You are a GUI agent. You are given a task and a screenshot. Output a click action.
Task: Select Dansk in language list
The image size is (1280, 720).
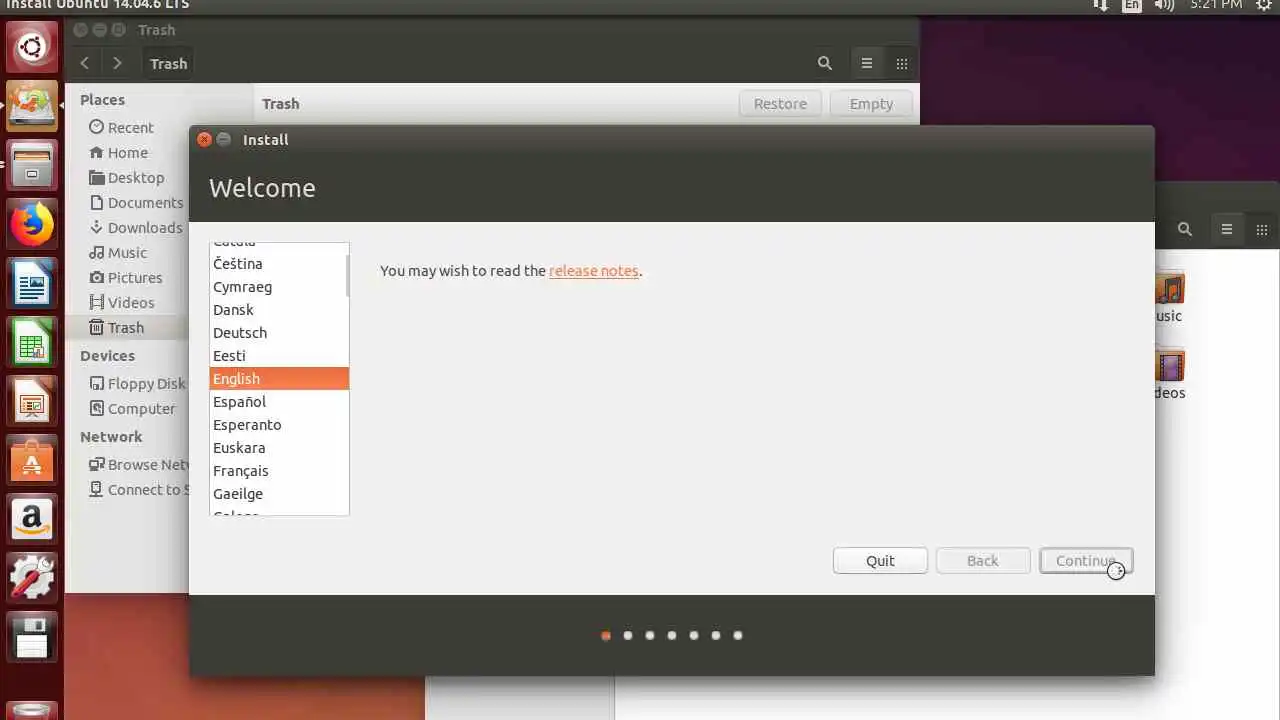pyautogui.click(x=278, y=310)
